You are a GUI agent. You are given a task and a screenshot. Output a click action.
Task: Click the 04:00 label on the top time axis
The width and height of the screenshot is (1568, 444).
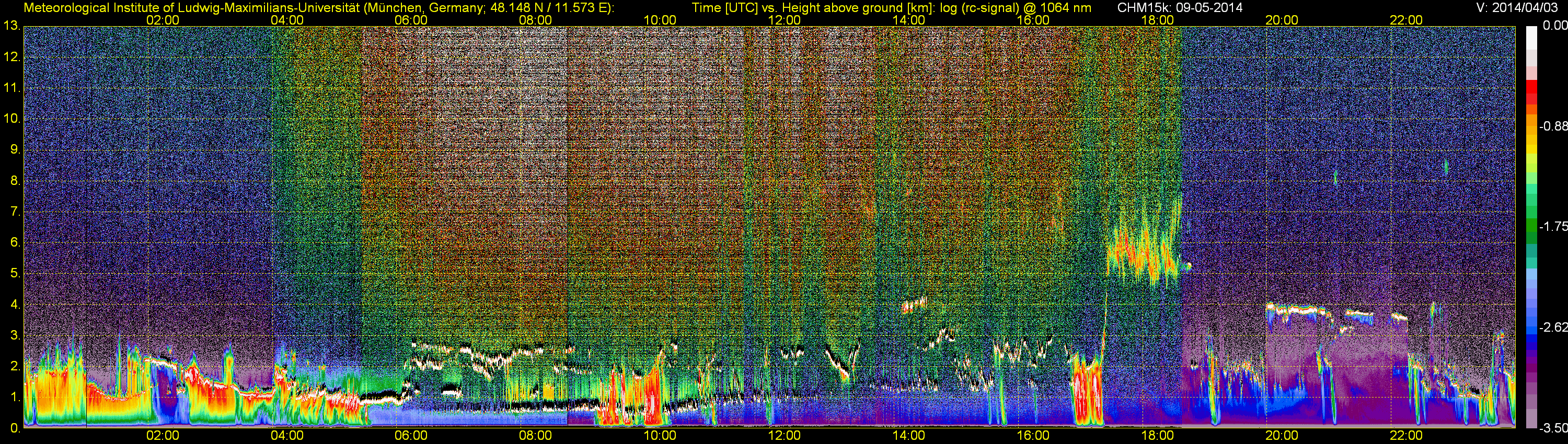coord(287,20)
